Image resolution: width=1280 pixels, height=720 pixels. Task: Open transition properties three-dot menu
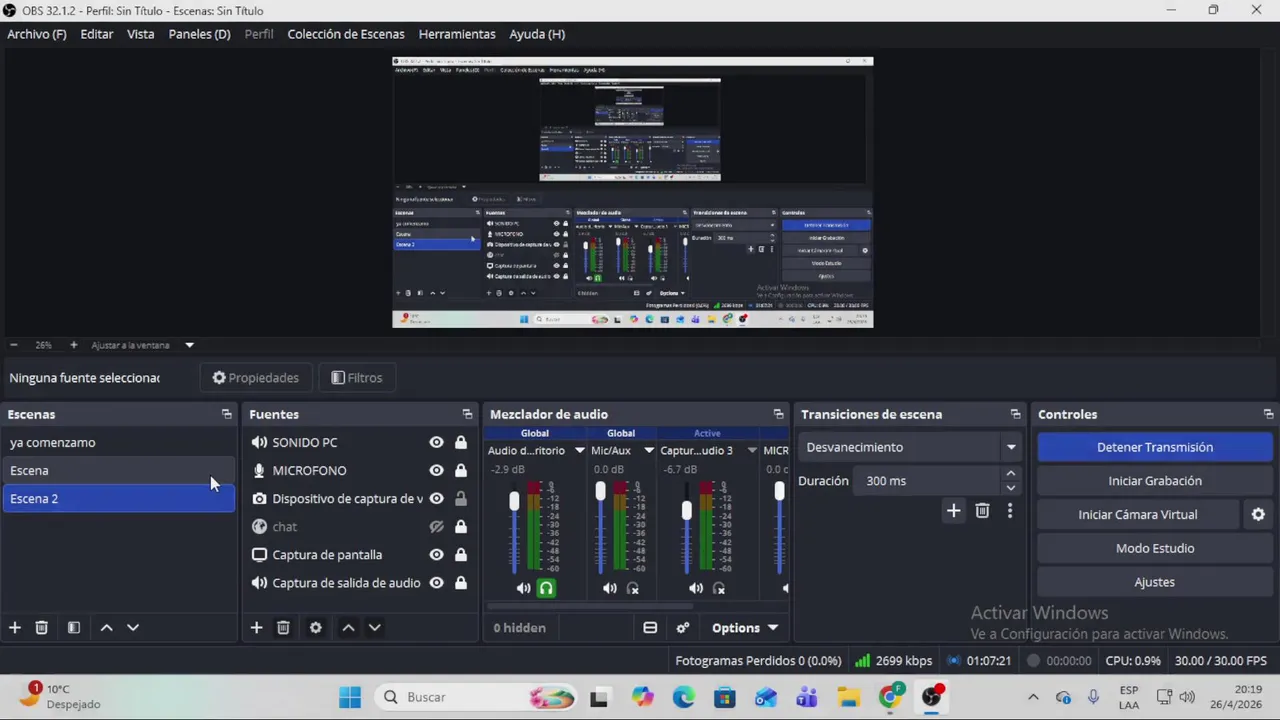click(x=1010, y=511)
